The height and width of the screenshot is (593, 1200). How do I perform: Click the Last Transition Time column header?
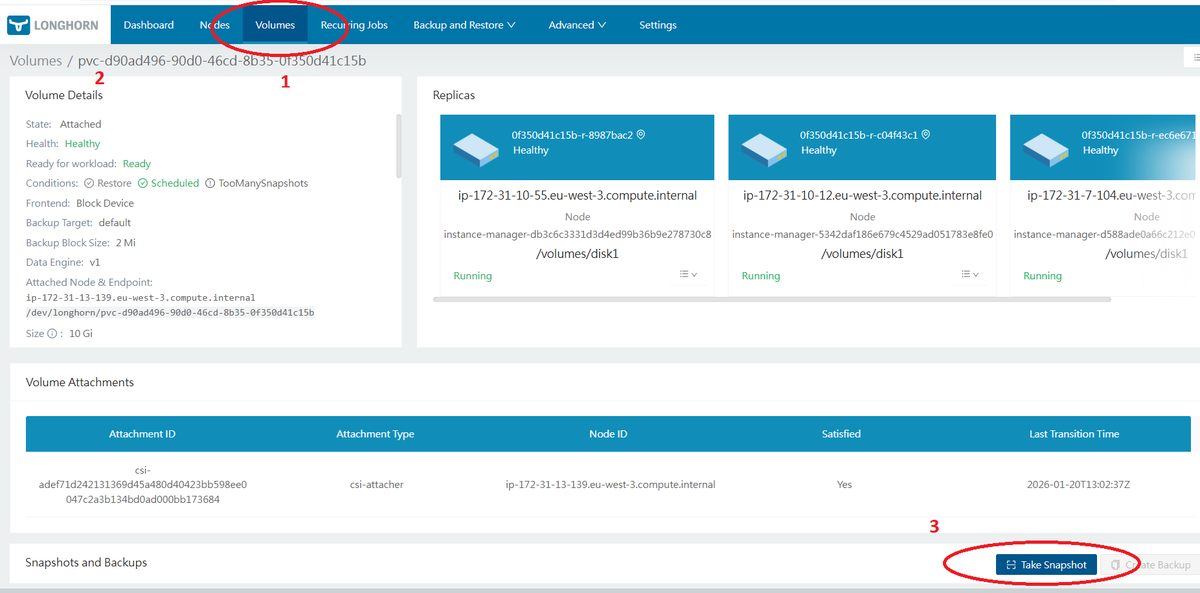tap(1074, 434)
